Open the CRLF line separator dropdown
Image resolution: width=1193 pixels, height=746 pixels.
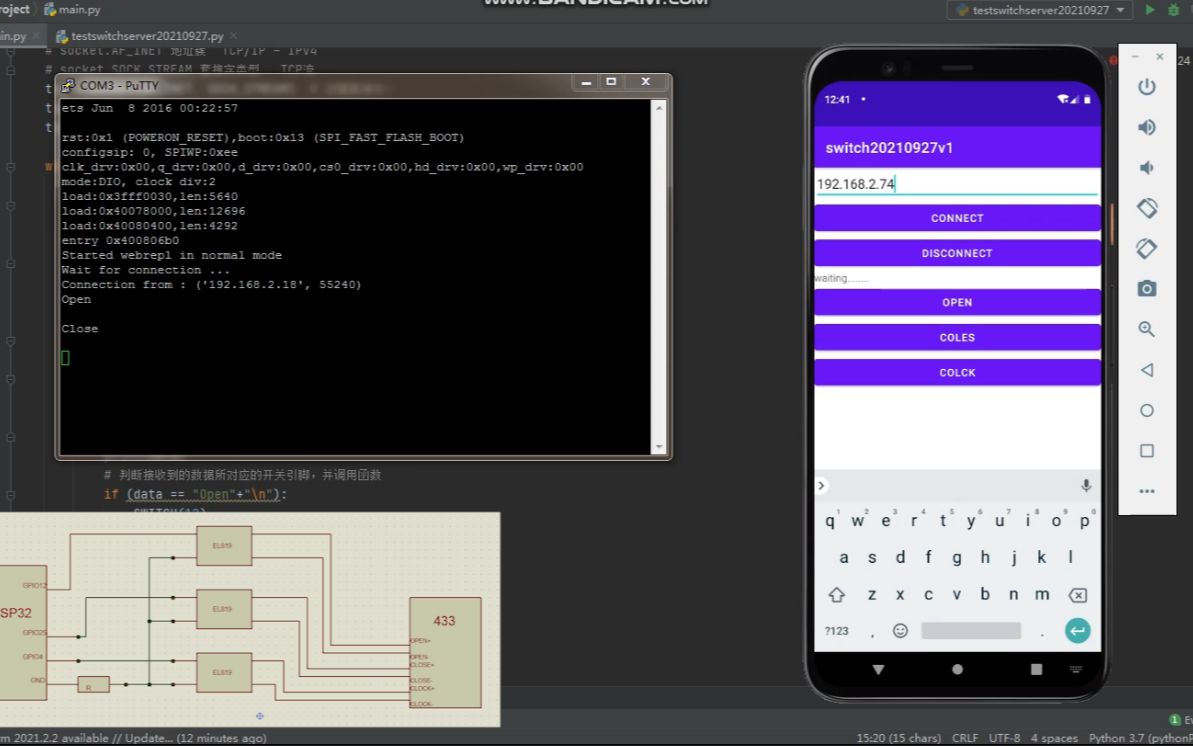[966, 737]
